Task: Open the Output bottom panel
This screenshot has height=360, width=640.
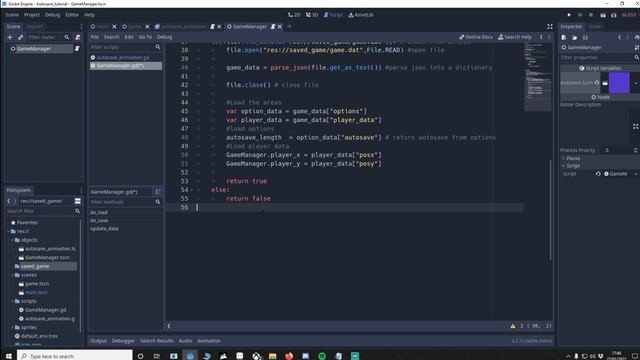Action: click(98, 341)
